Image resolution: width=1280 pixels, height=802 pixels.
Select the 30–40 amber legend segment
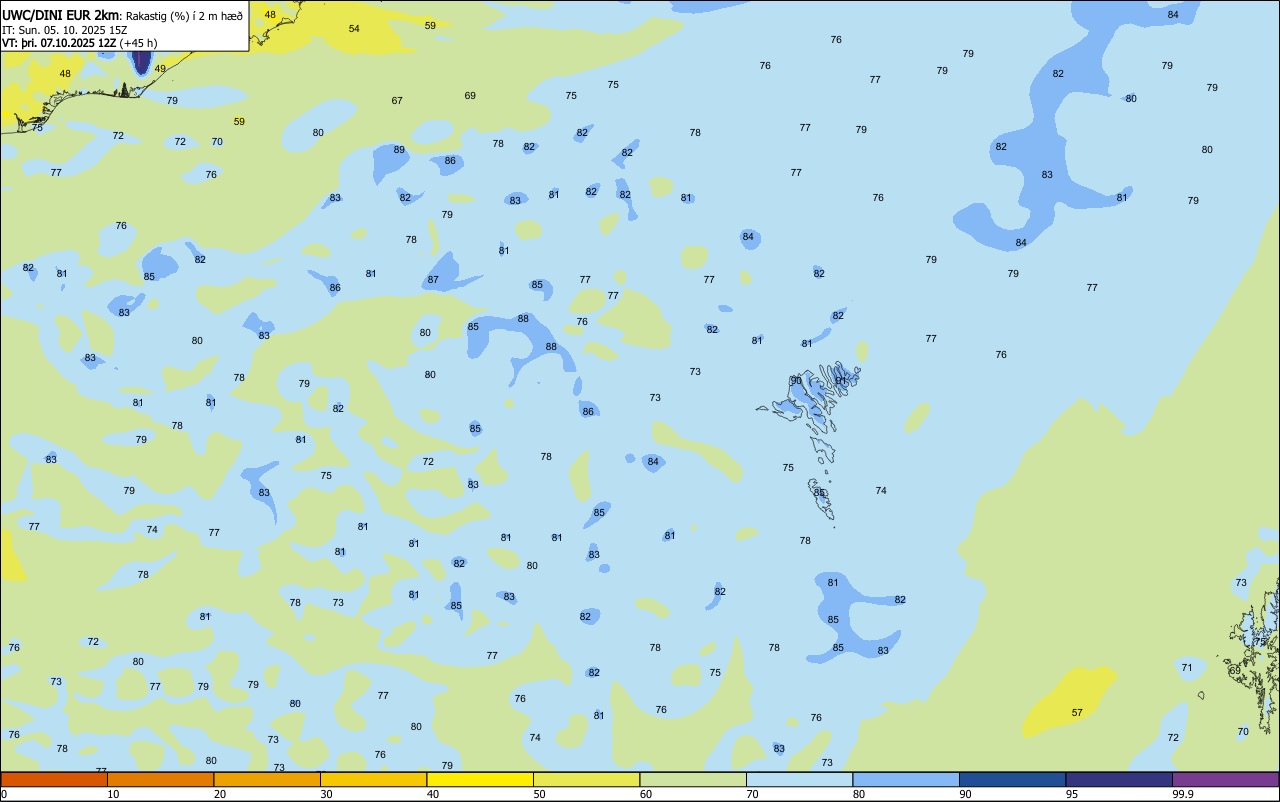(373, 779)
